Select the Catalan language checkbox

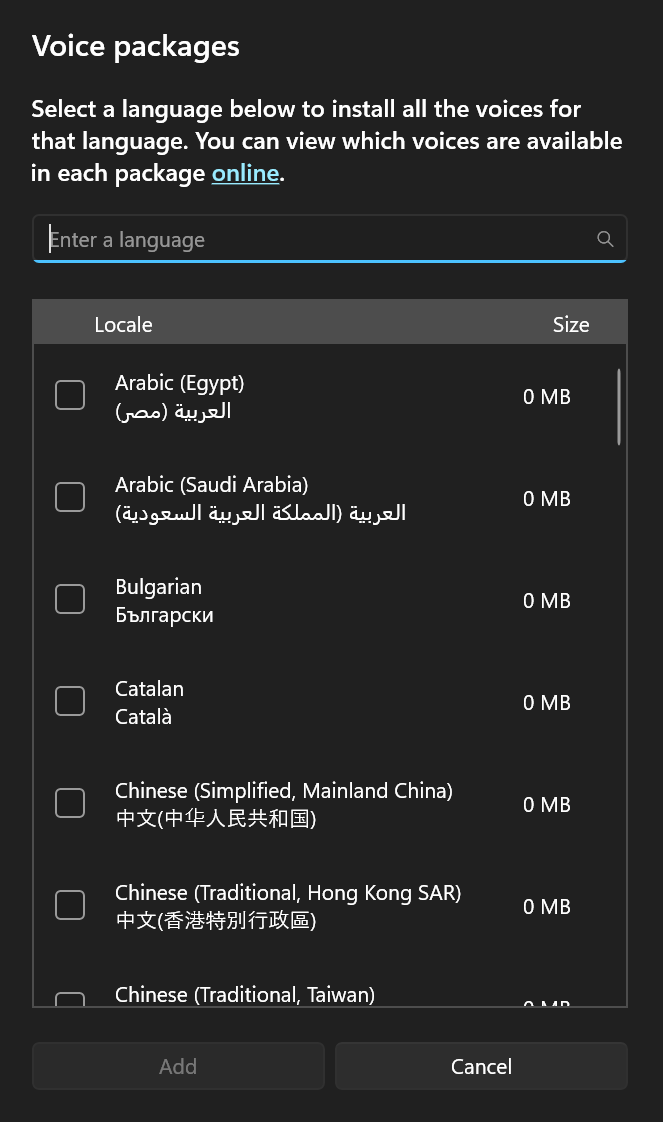70,701
